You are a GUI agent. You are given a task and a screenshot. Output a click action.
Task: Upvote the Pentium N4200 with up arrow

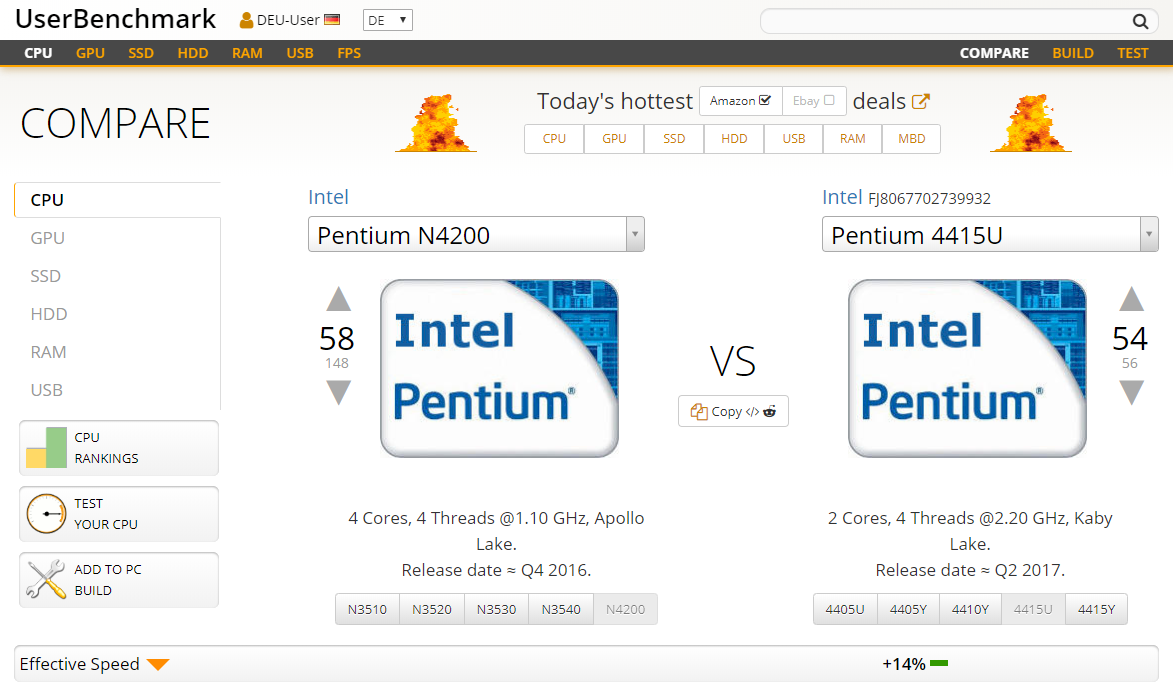338,299
